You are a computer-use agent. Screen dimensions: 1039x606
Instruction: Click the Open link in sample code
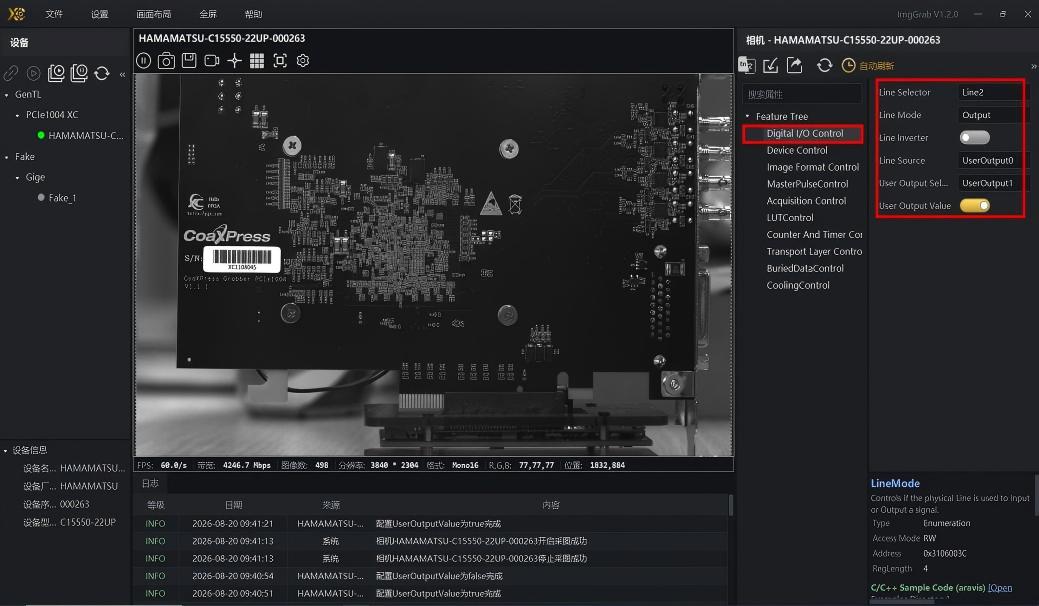point(1000,588)
